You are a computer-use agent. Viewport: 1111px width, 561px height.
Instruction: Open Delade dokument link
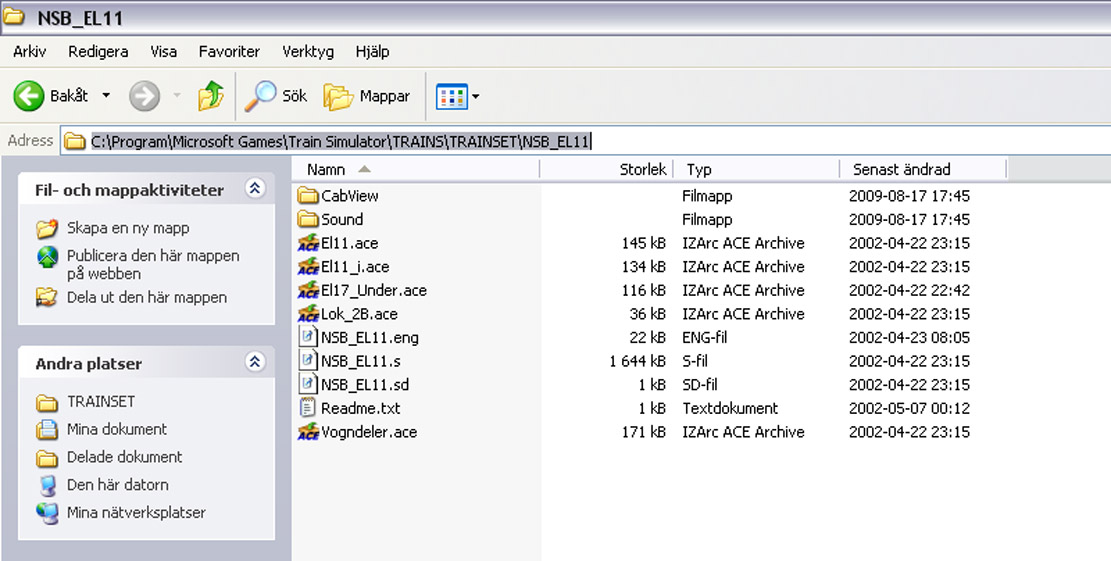click(125, 457)
